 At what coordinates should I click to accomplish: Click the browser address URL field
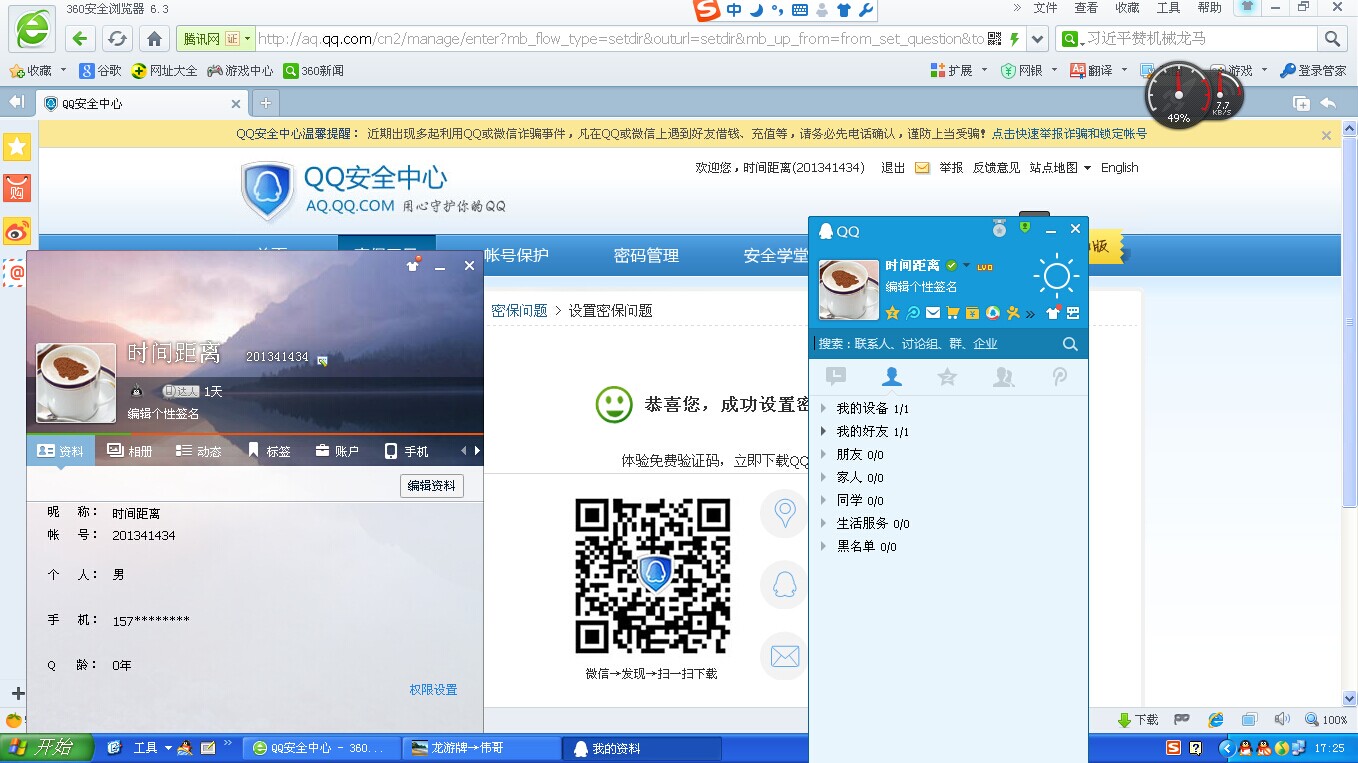620,39
